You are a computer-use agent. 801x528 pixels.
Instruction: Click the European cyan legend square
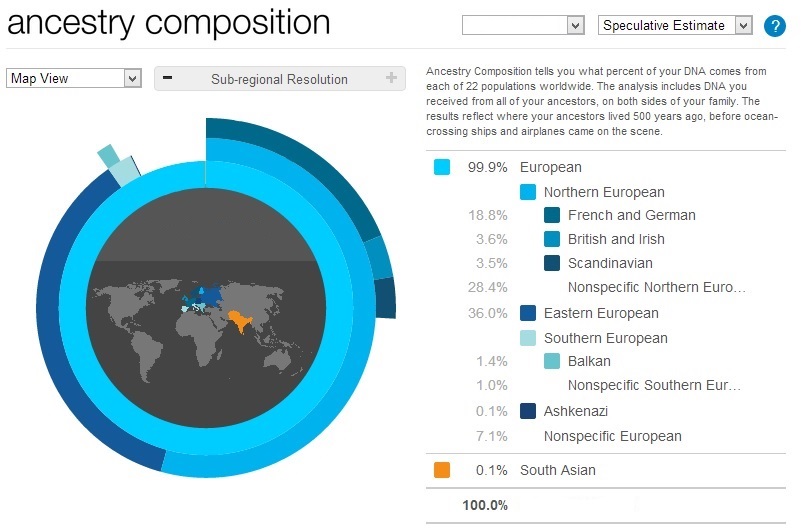pyautogui.click(x=442, y=167)
